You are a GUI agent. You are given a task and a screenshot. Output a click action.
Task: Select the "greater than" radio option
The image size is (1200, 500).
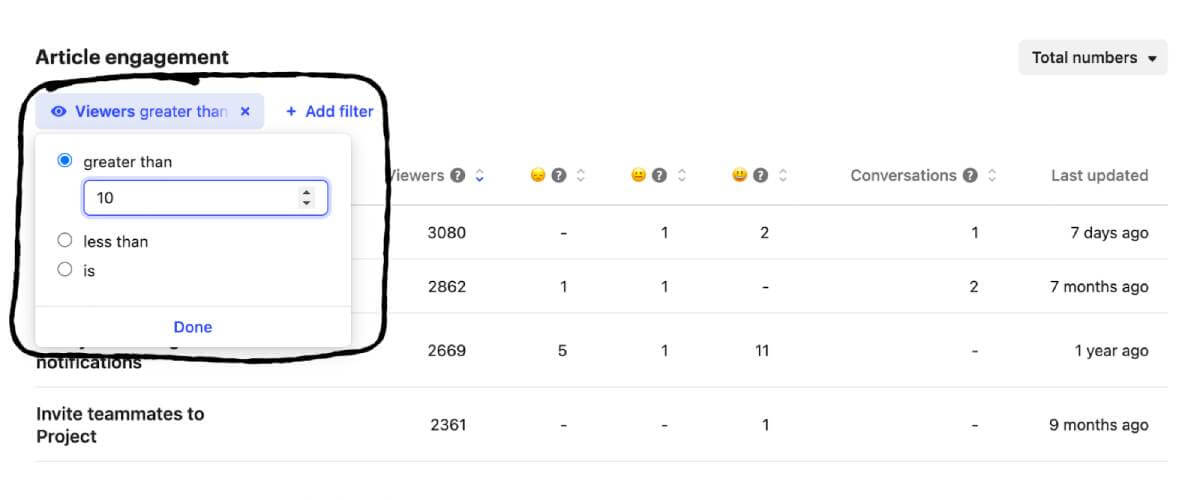66,161
